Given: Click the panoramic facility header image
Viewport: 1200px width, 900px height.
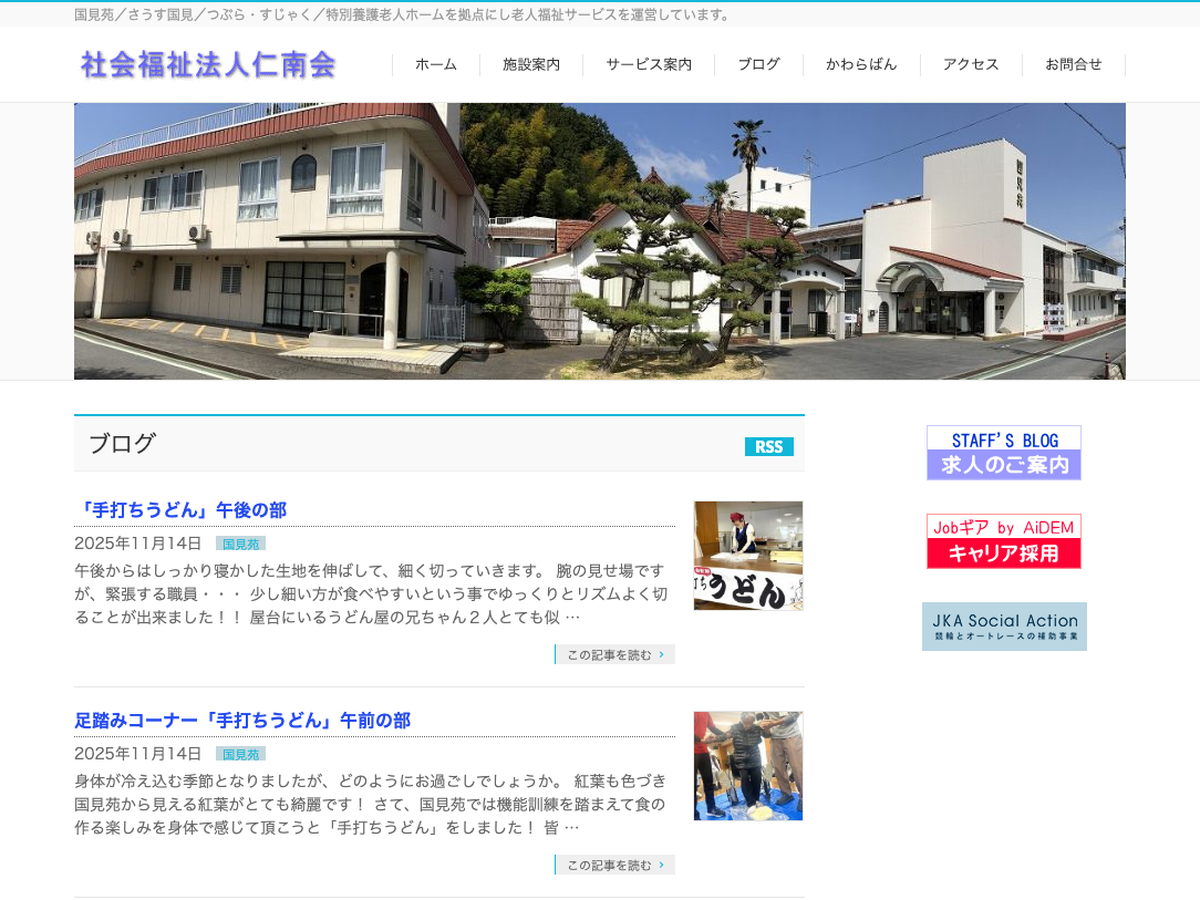Looking at the screenshot, I should tap(600, 241).
